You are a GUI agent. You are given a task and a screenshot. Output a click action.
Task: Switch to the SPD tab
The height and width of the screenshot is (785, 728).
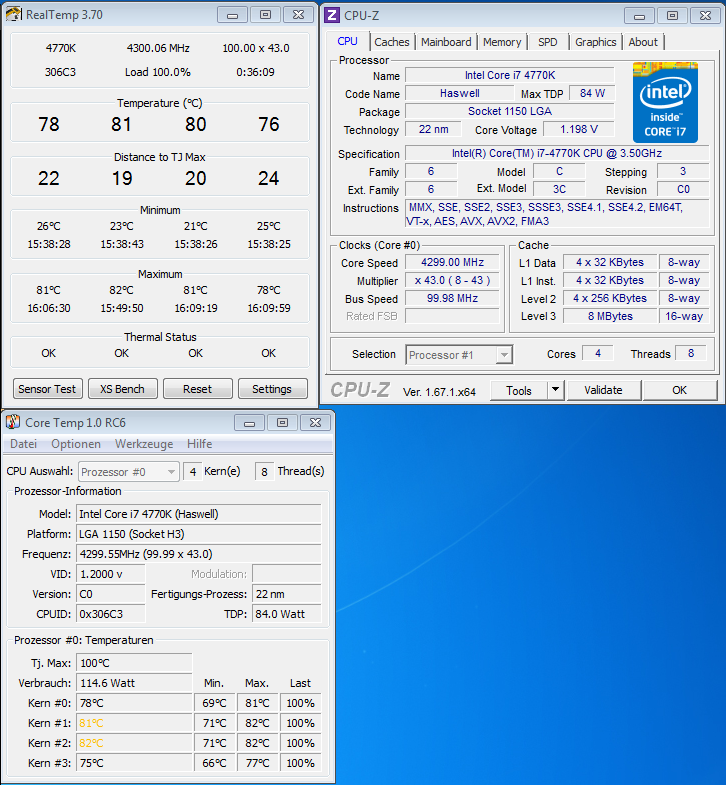coord(547,42)
